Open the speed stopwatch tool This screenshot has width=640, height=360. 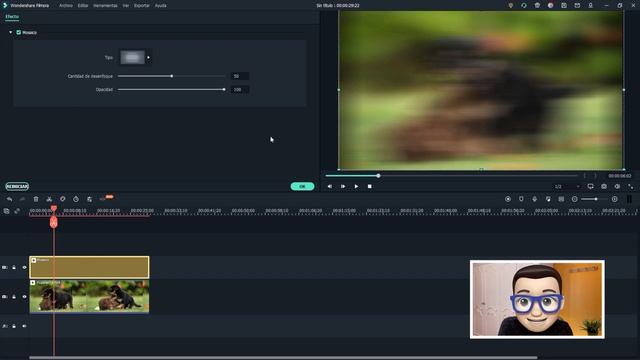click(76, 199)
